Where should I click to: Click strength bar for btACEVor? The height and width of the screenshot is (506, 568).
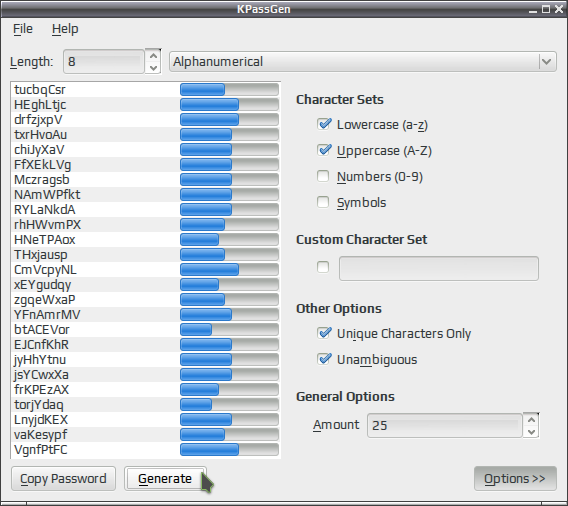(x=229, y=330)
